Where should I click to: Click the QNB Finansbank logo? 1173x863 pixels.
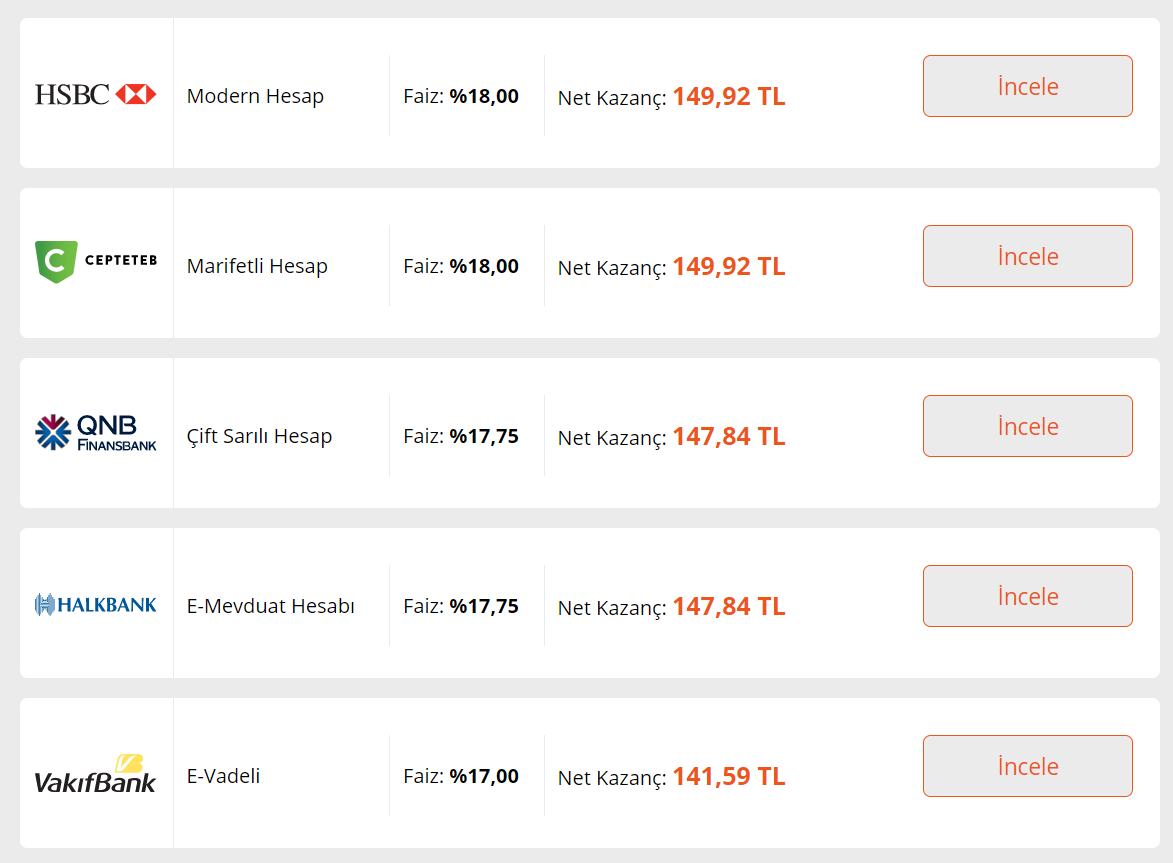pos(96,432)
